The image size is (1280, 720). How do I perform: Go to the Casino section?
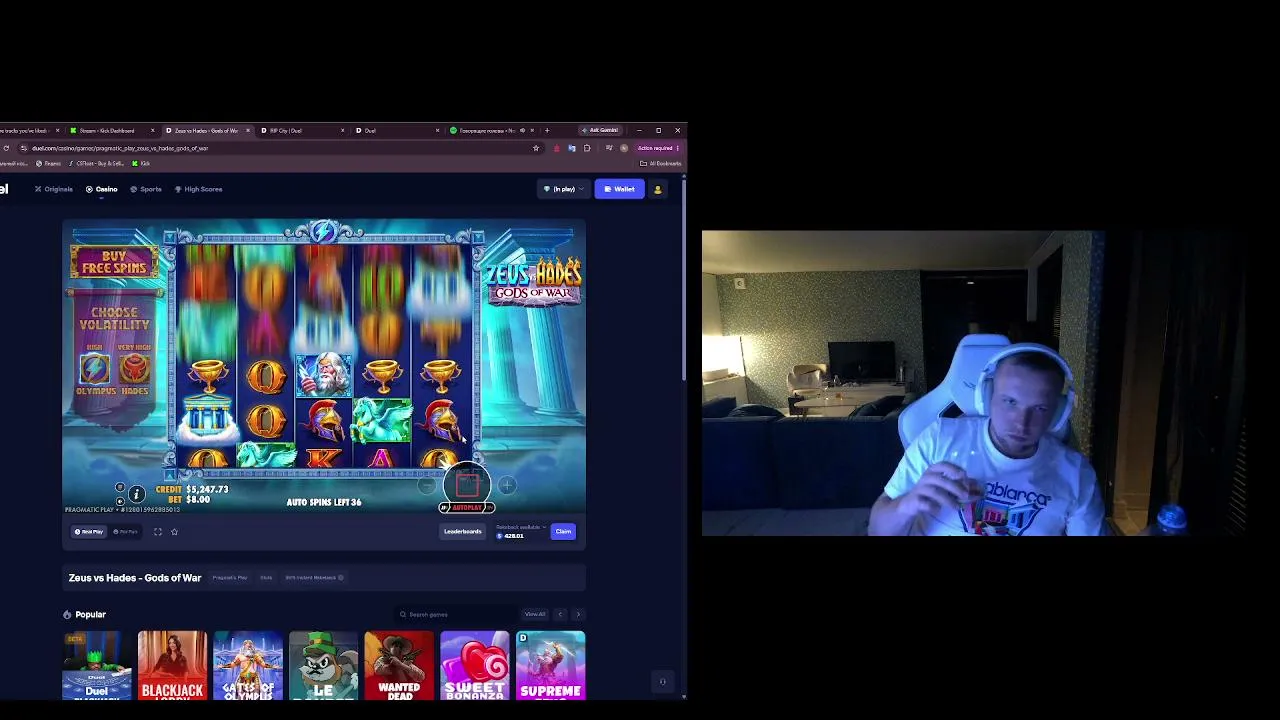(x=102, y=189)
